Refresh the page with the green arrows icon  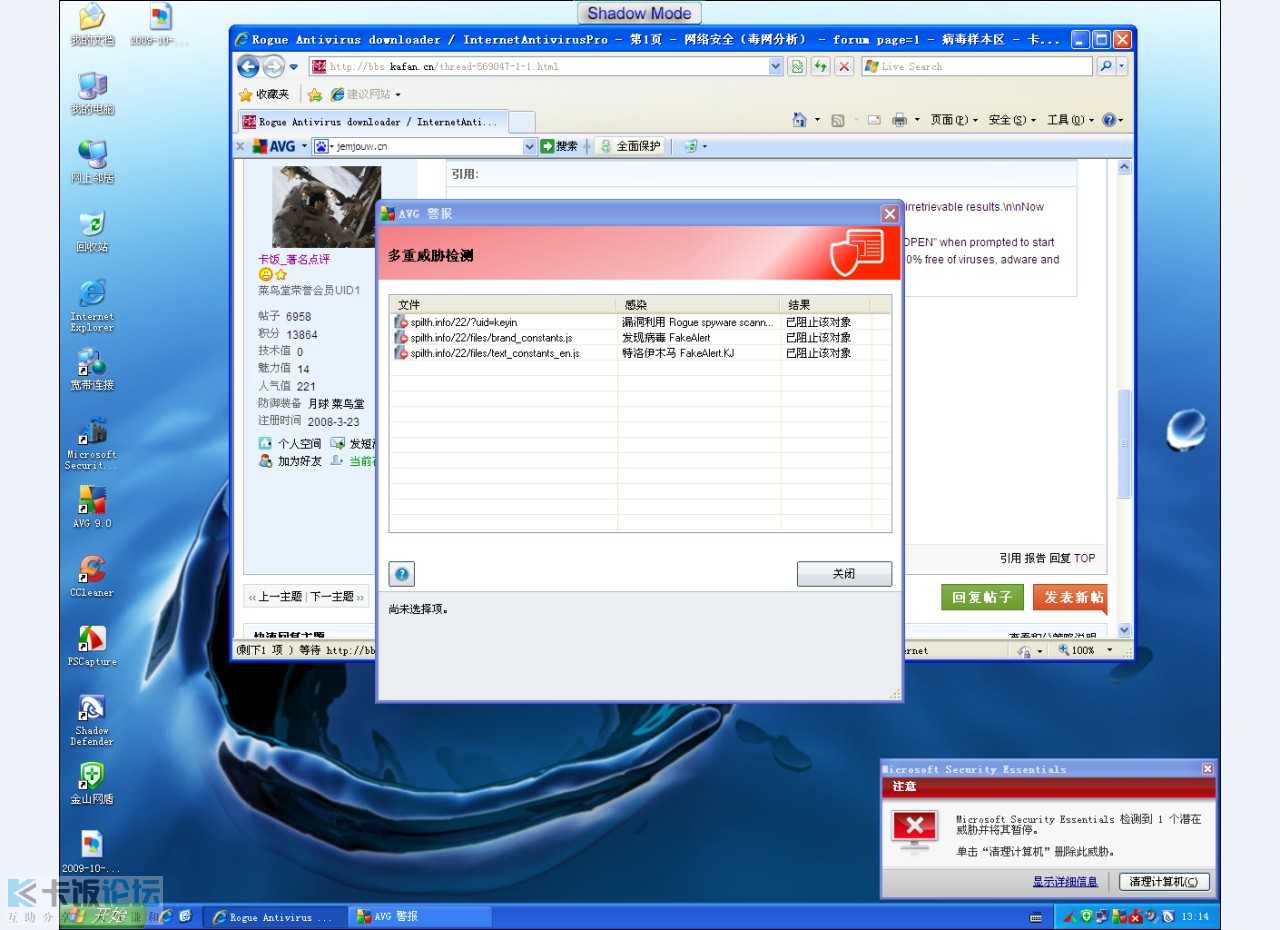point(821,67)
